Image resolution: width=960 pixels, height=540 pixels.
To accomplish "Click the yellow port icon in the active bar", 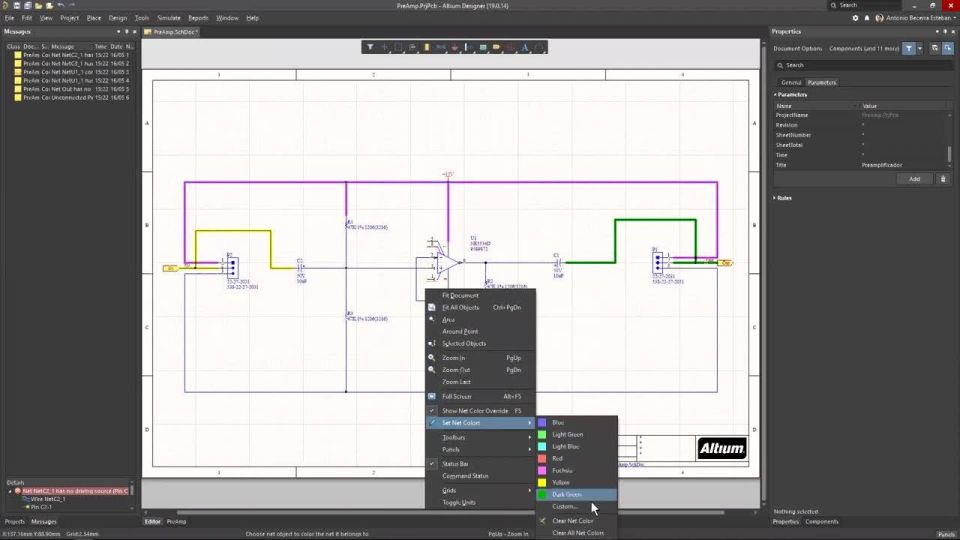I will [497, 47].
